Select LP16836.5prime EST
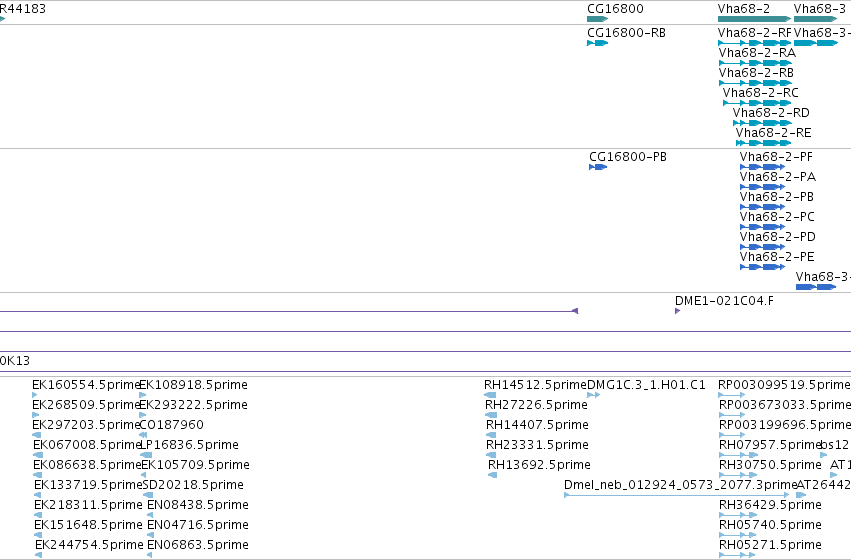The height and width of the screenshot is (560, 851). click(189, 445)
